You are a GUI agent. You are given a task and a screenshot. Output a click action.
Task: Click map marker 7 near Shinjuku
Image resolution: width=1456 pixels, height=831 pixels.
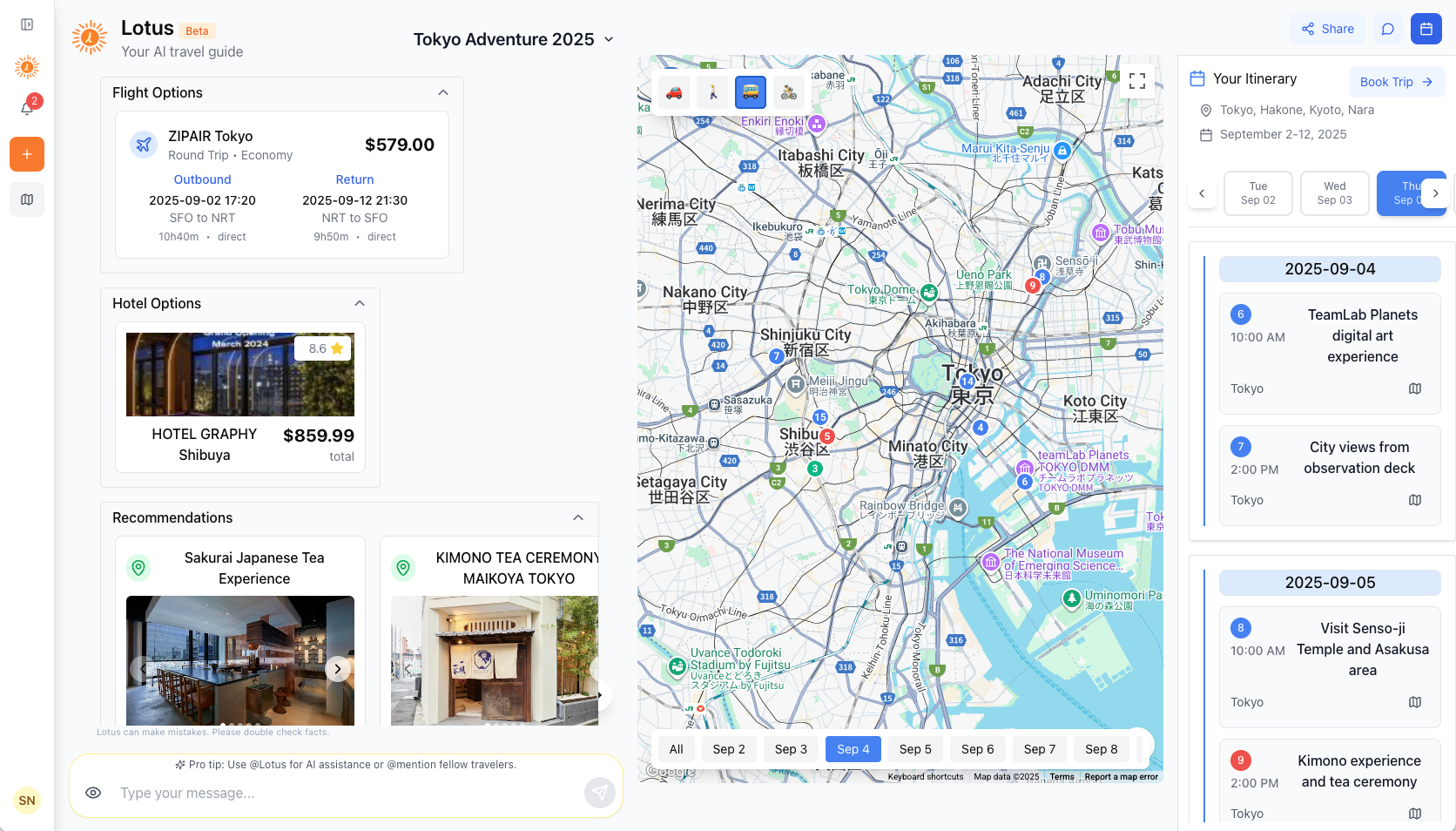(777, 356)
